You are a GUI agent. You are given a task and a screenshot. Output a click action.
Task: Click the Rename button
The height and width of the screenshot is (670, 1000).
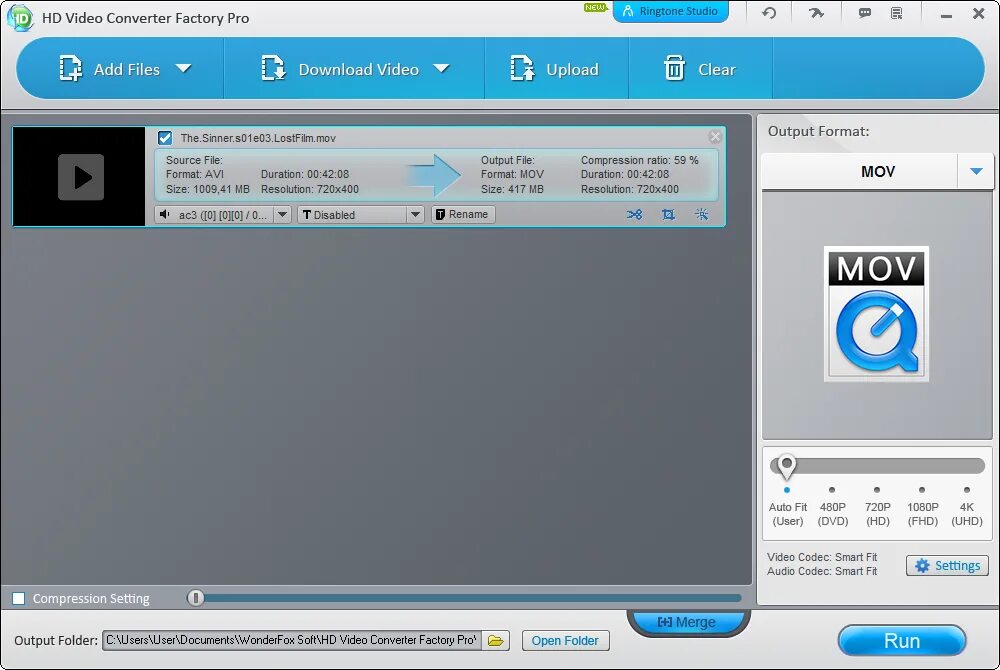pyautogui.click(x=463, y=215)
